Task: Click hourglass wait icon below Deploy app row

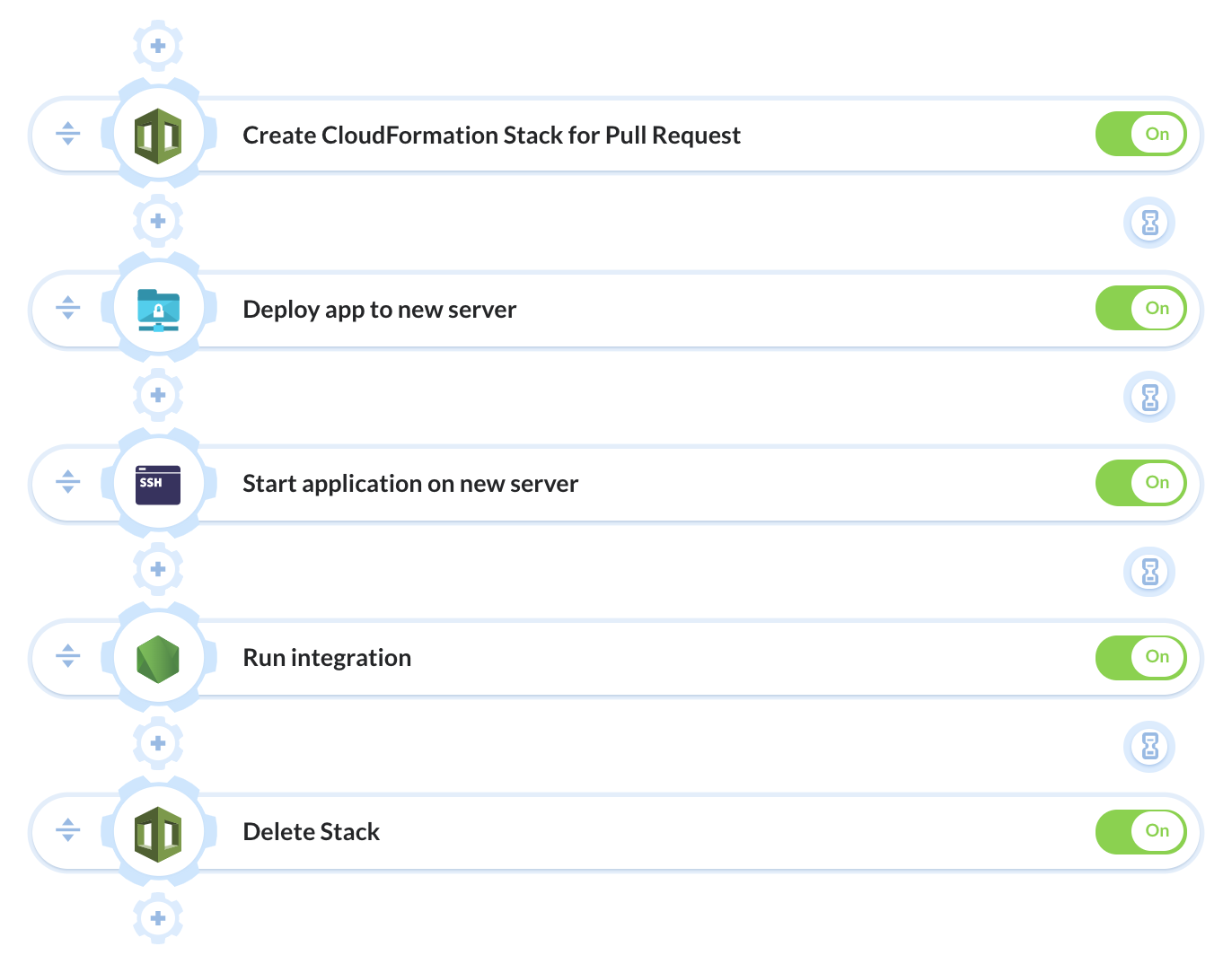Action: point(1149,396)
